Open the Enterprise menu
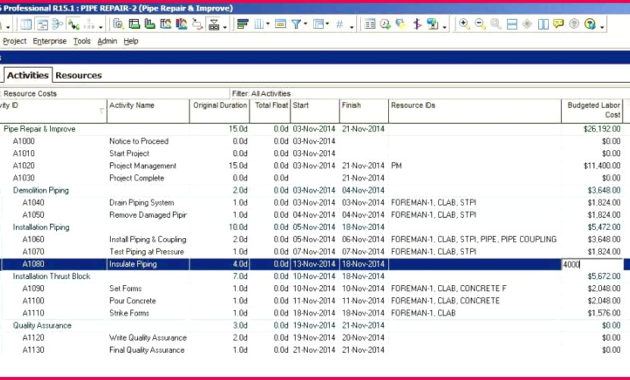This screenshot has height=380, width=630. pyautogui.click(x=50, y=41)
